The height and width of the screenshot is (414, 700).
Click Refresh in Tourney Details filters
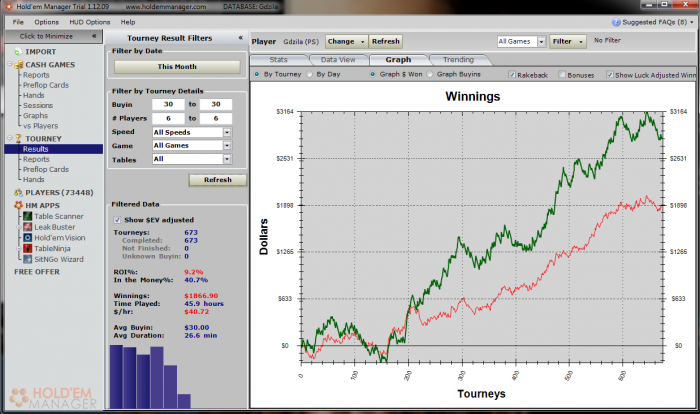point(218,180)
